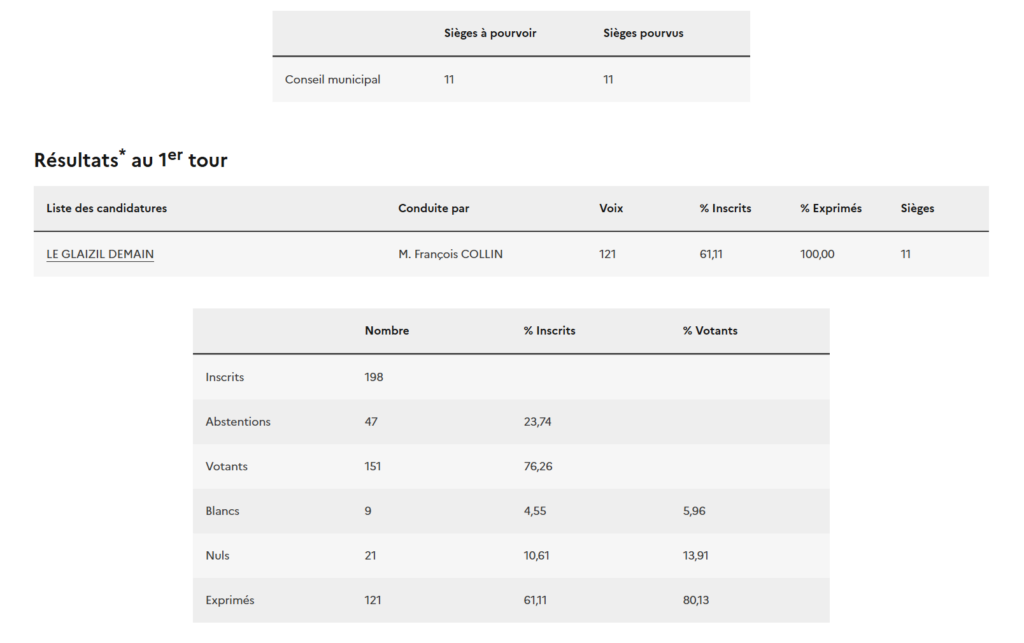Click the % Exprimés column header
This screenshot has height=643, width=1024.
click(830, 208)
